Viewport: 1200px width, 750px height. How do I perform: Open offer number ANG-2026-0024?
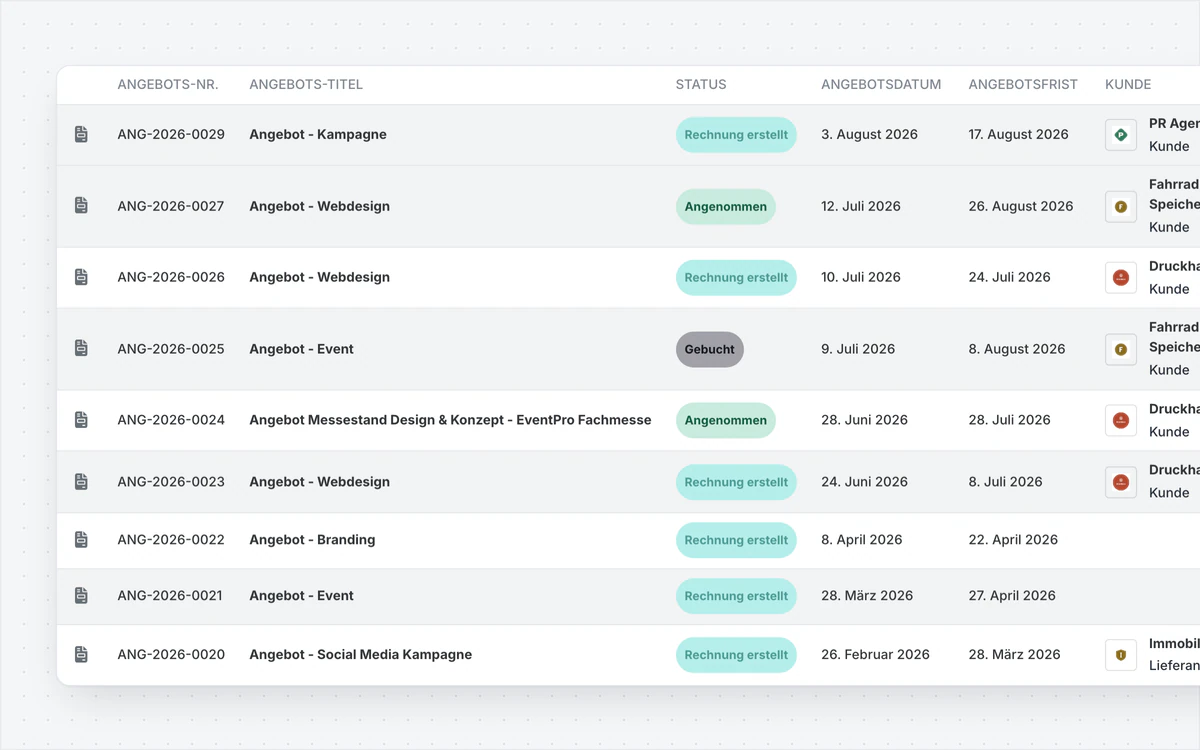pyautogui.click(x=171, y=420)
